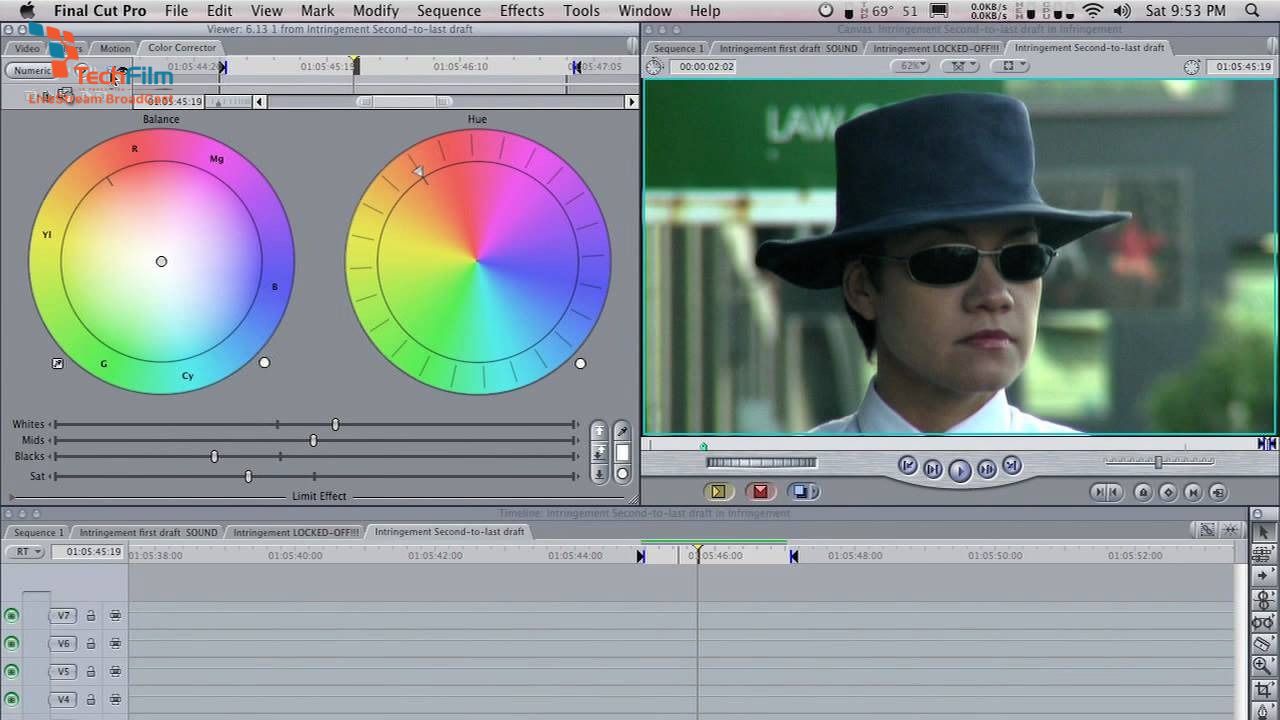Open Canvas zoom 62% pop-up
This screenshot has height=720, width=1280.
click(910, 66)
